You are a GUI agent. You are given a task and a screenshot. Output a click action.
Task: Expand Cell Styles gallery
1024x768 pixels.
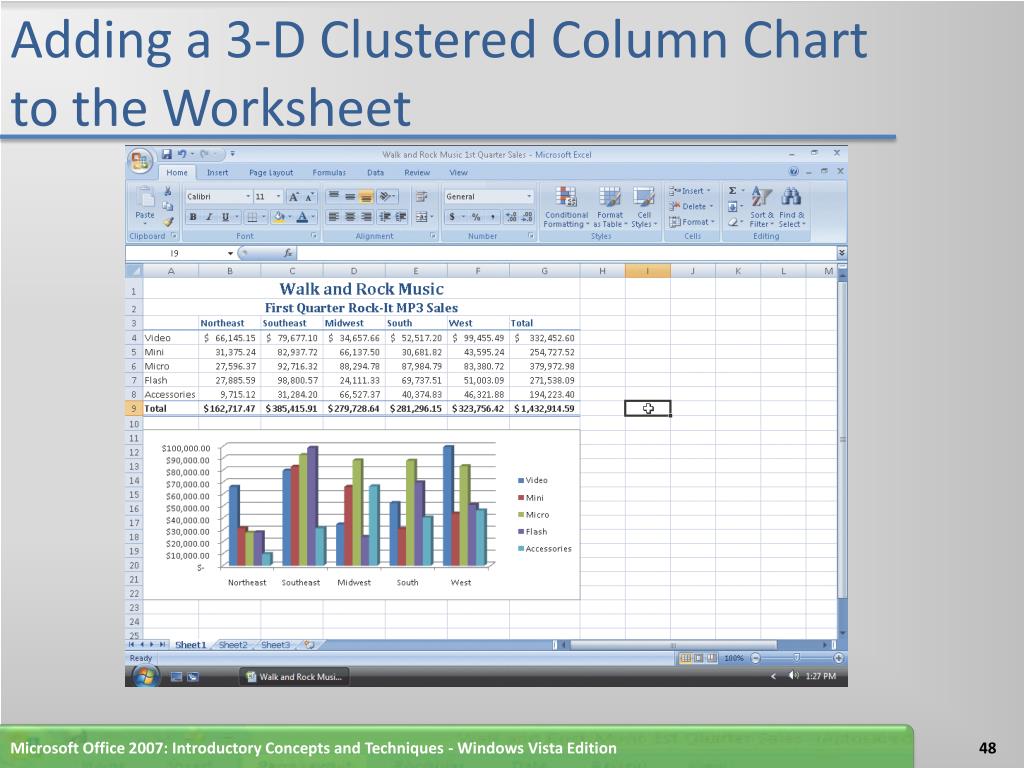point(644,207)
